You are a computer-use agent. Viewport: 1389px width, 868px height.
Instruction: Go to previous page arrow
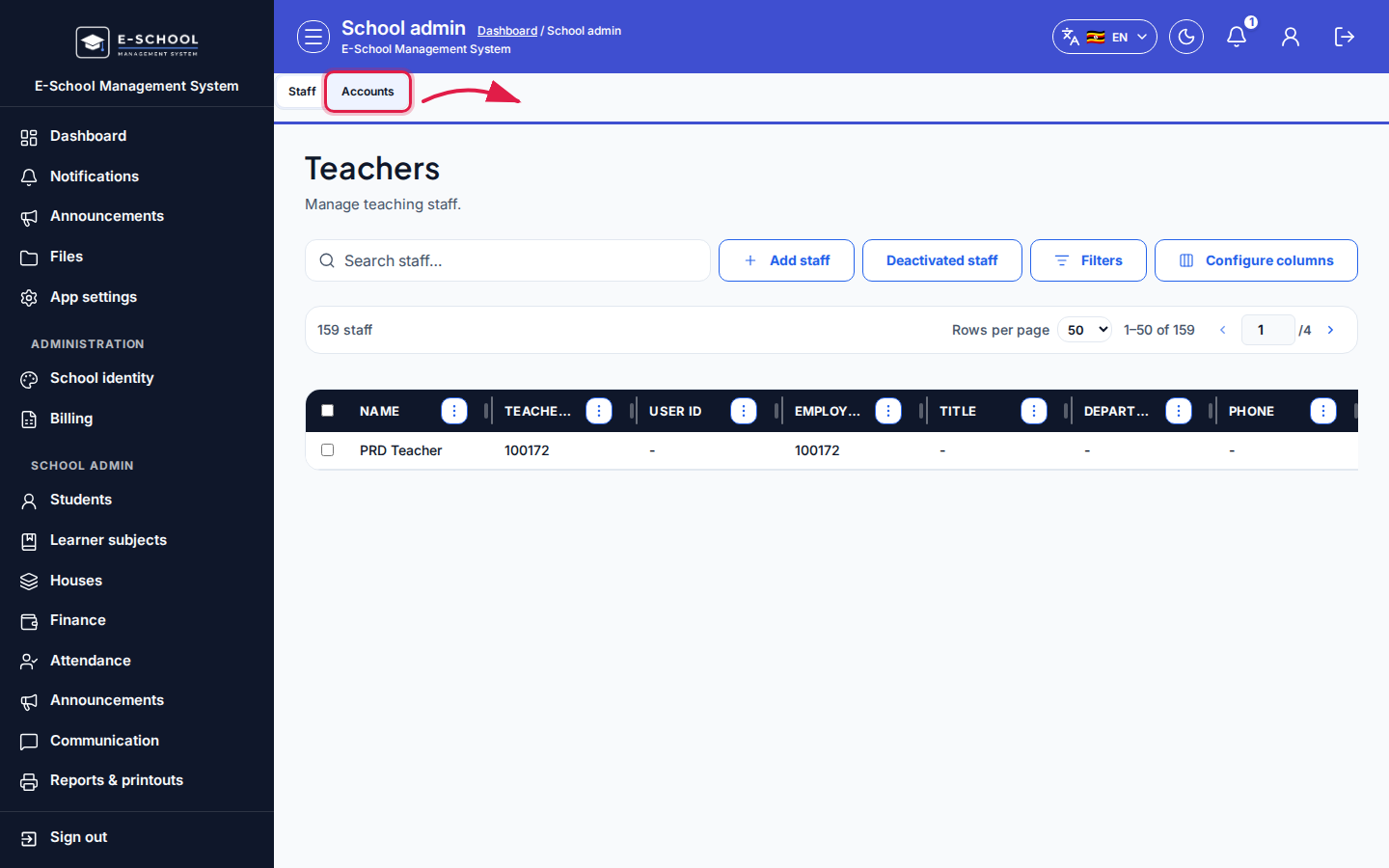[x=1223, y=330]
